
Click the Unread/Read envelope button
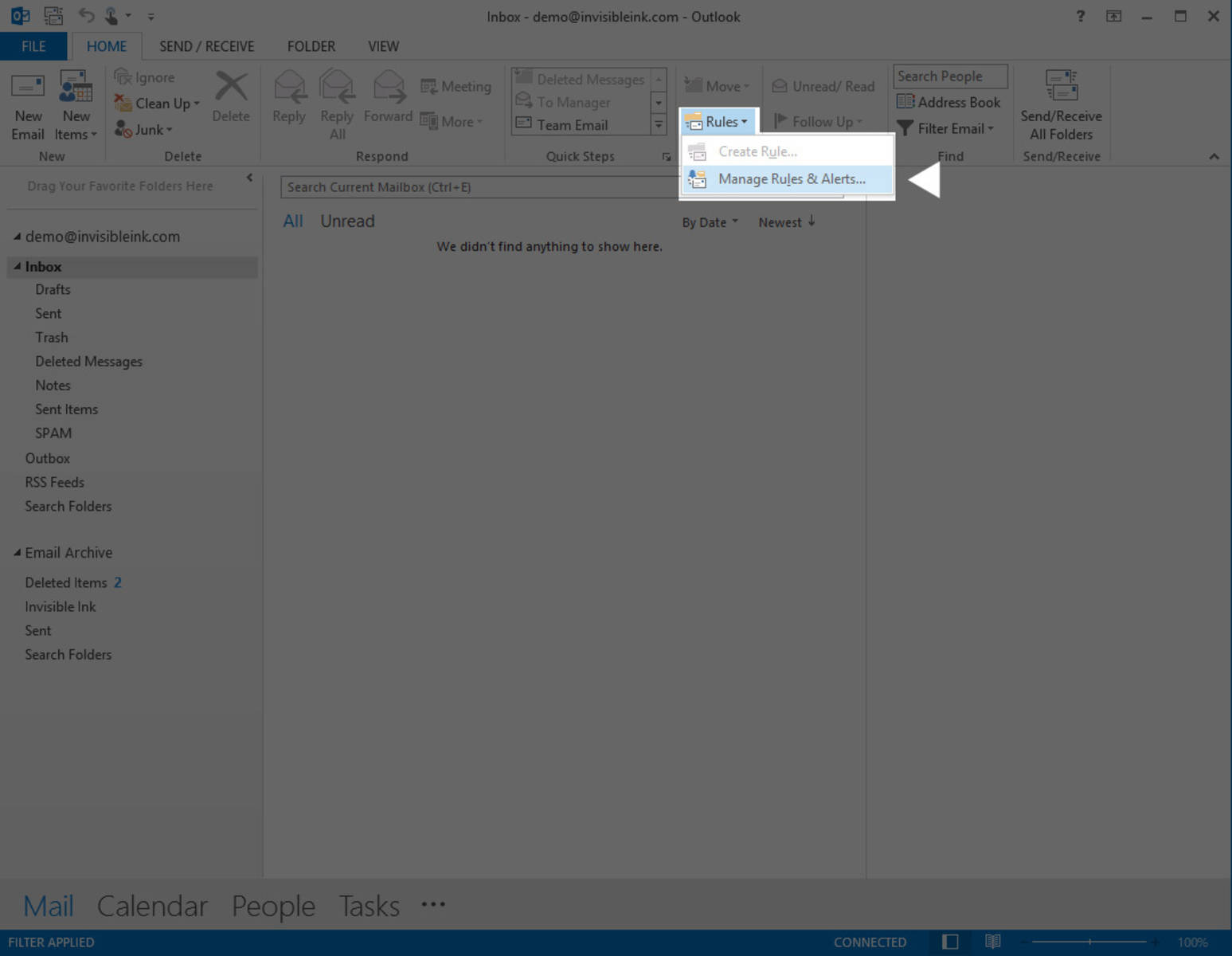click(x=823, y=86)
